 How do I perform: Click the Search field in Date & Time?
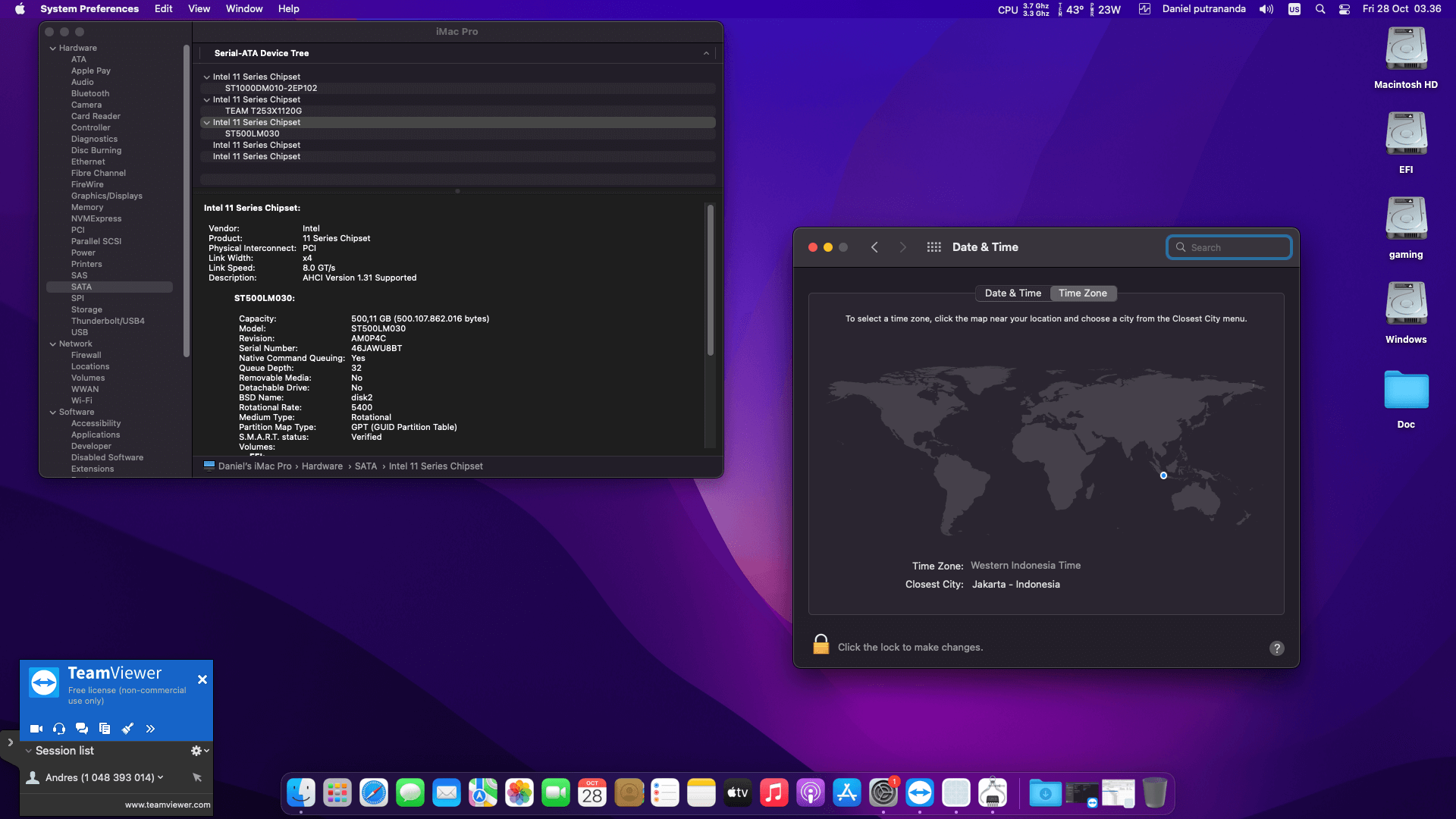[x=1229, y=247]
